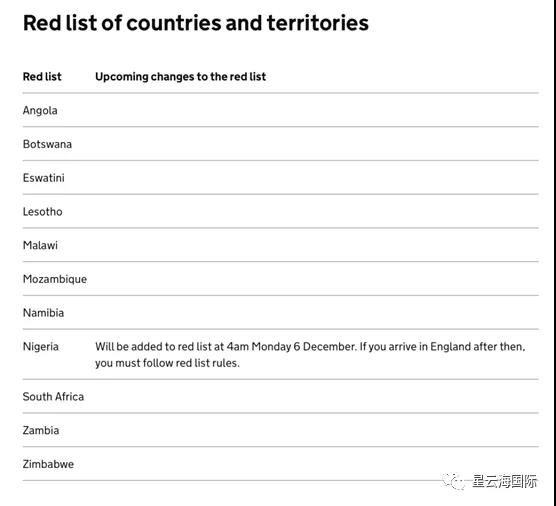Click the 星云海国际 watermark text
Viewport: 556px width, 506px height.
click(505, 482)
